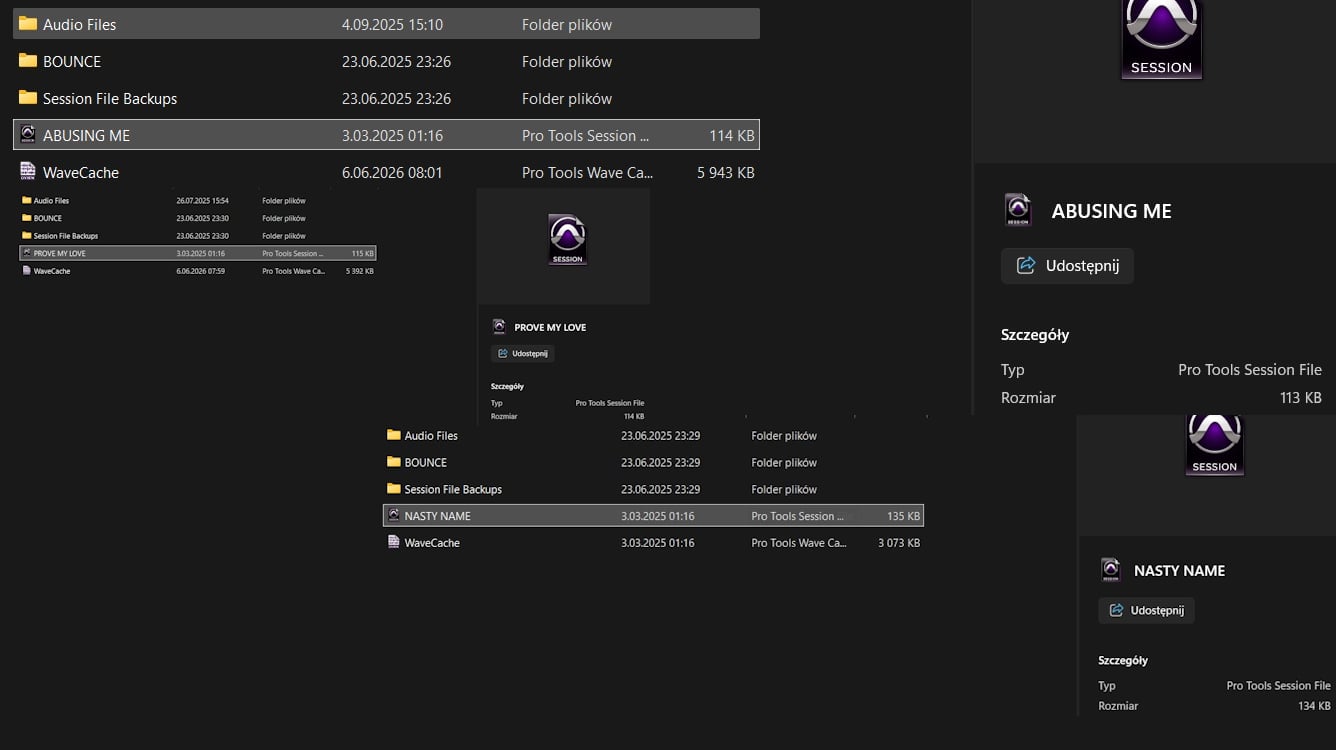This screenshot has height=750, width=1336.
Task: Click the large-list WaveCache file icon
Action: tap(28, 171)
